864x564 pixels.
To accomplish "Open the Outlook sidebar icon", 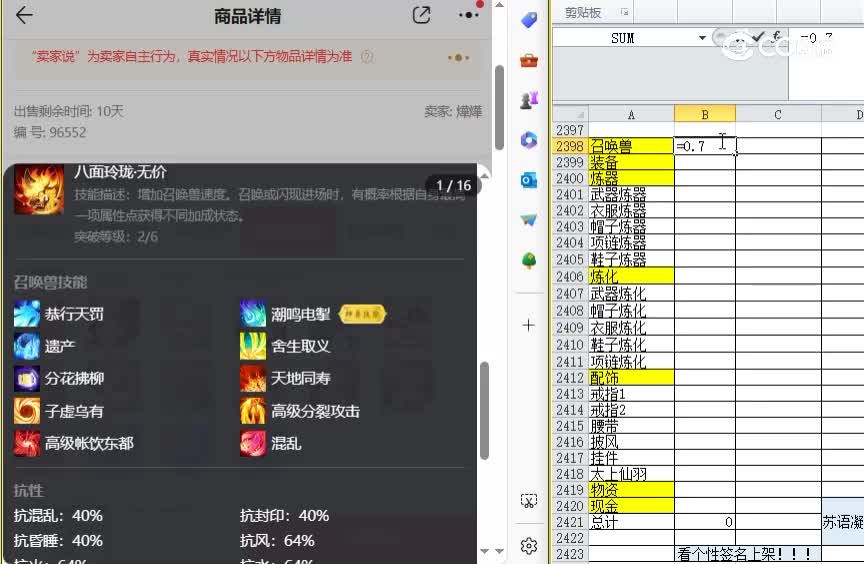I will pos(529,180).
